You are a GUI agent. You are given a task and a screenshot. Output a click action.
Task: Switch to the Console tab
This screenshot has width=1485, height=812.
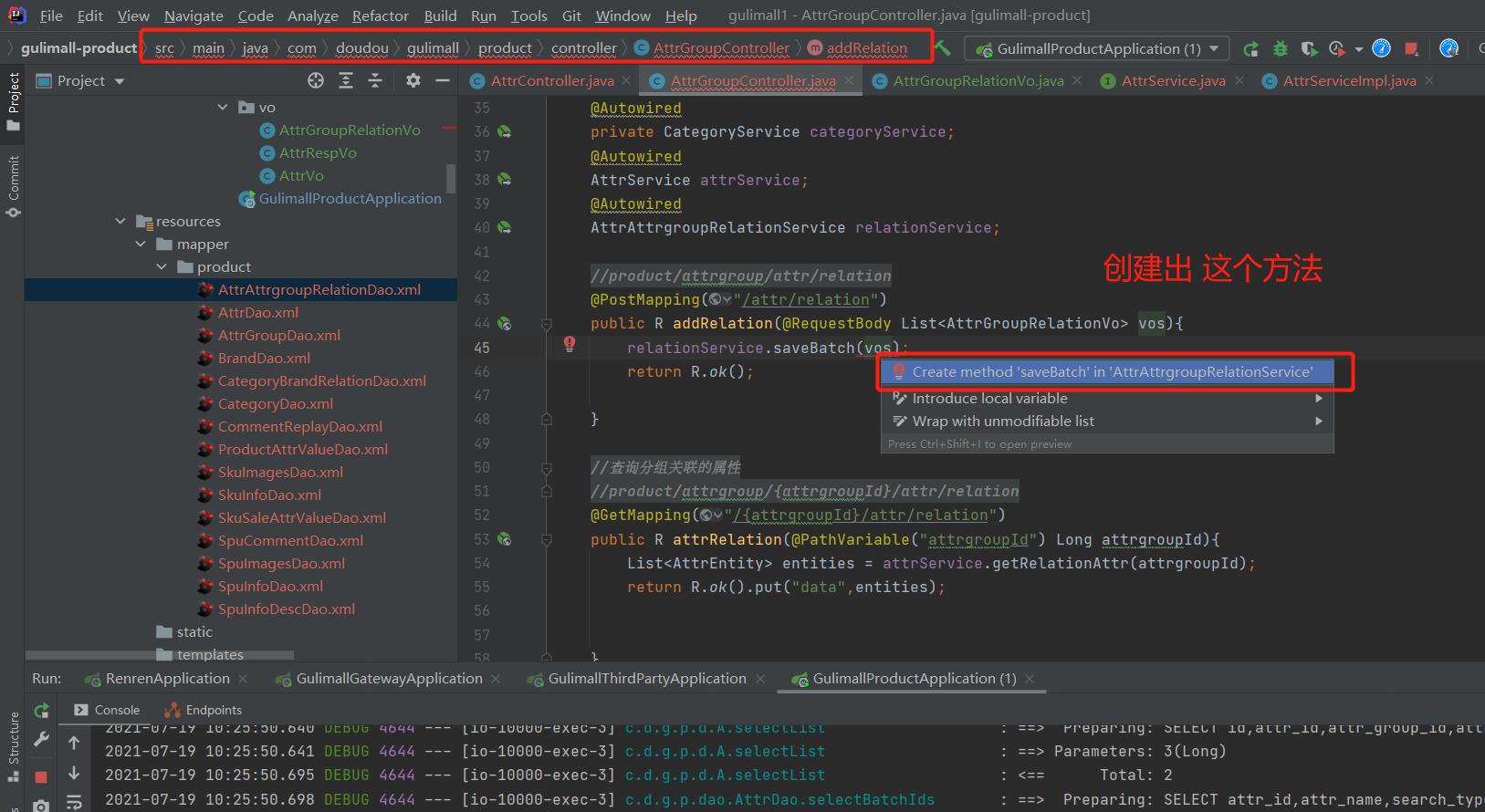tap(107, 710)
